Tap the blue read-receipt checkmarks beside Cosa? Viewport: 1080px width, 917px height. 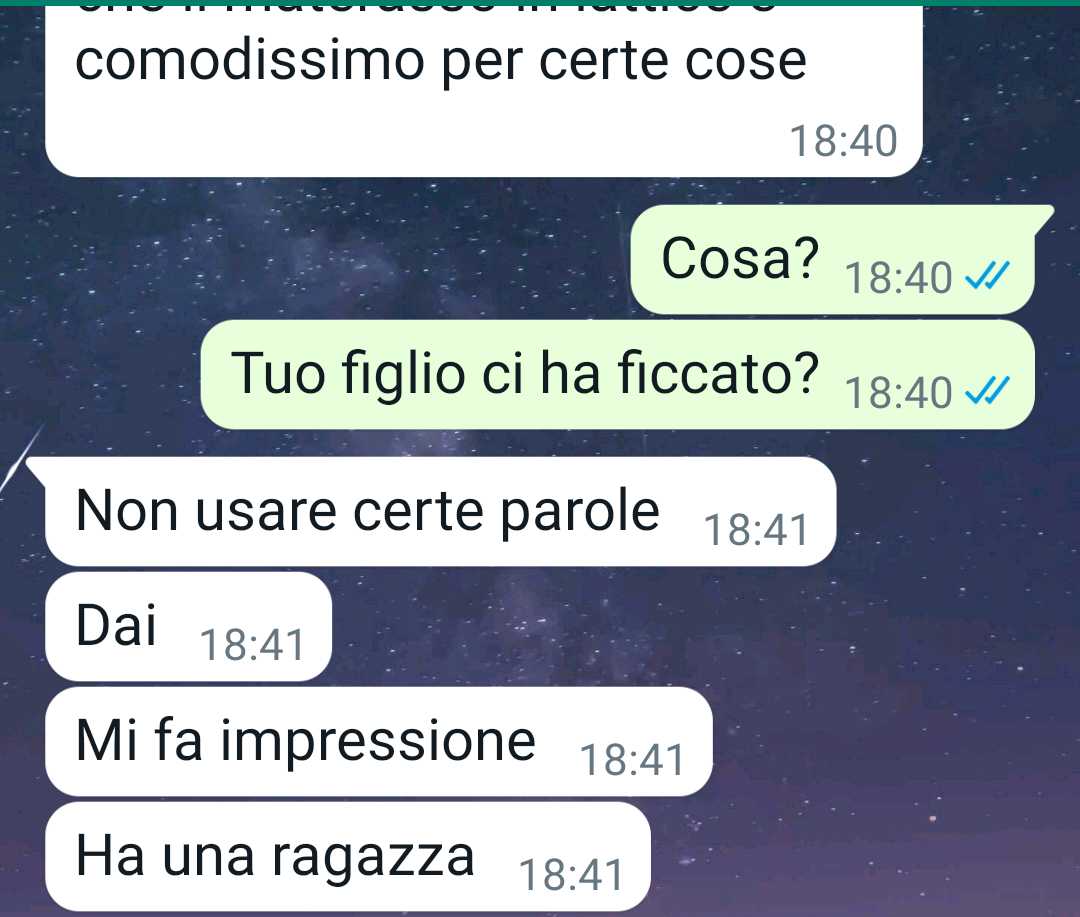pos(987,276)
